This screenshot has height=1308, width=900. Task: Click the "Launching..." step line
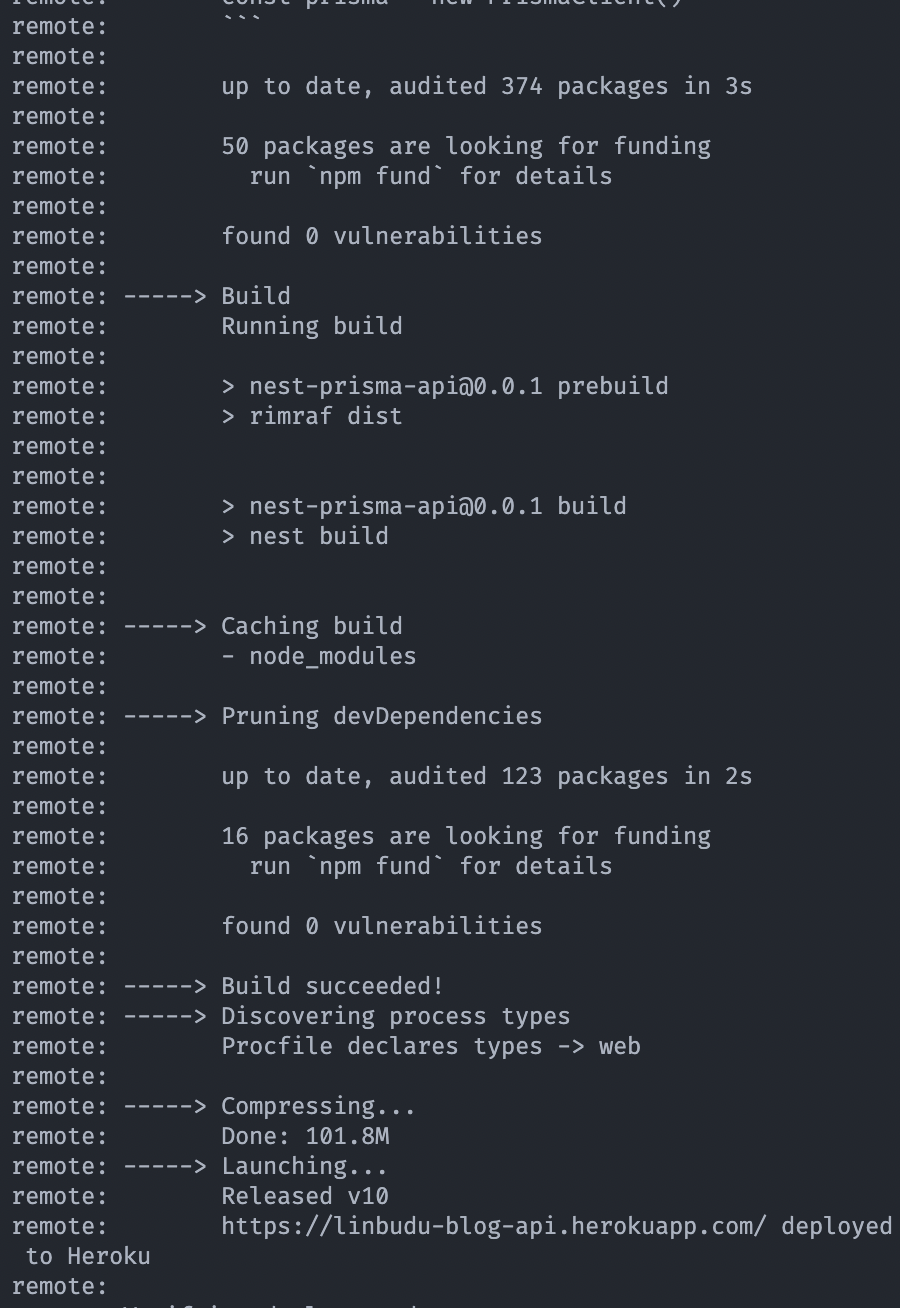pos(304,1166)
